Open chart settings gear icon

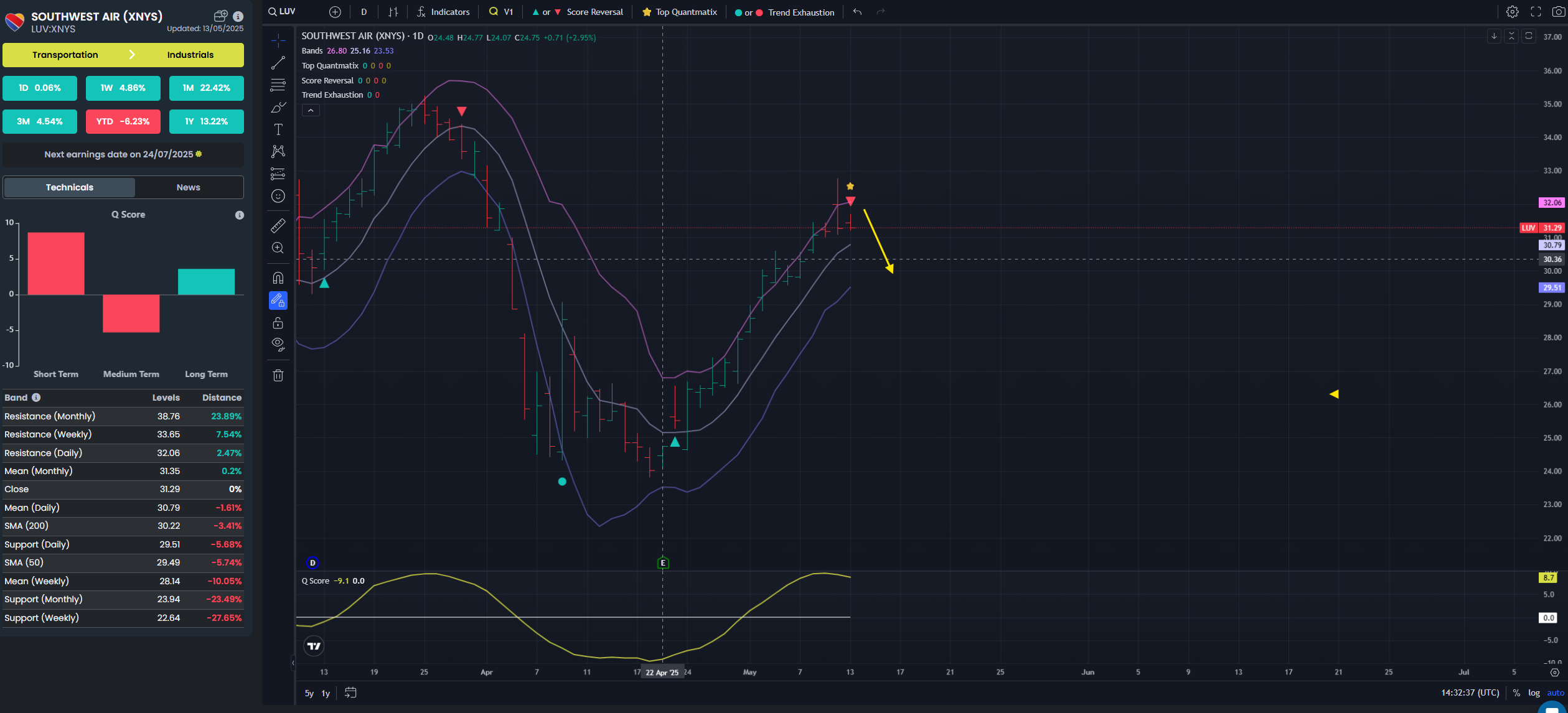pyautogui.click(x=1512, y=12)
